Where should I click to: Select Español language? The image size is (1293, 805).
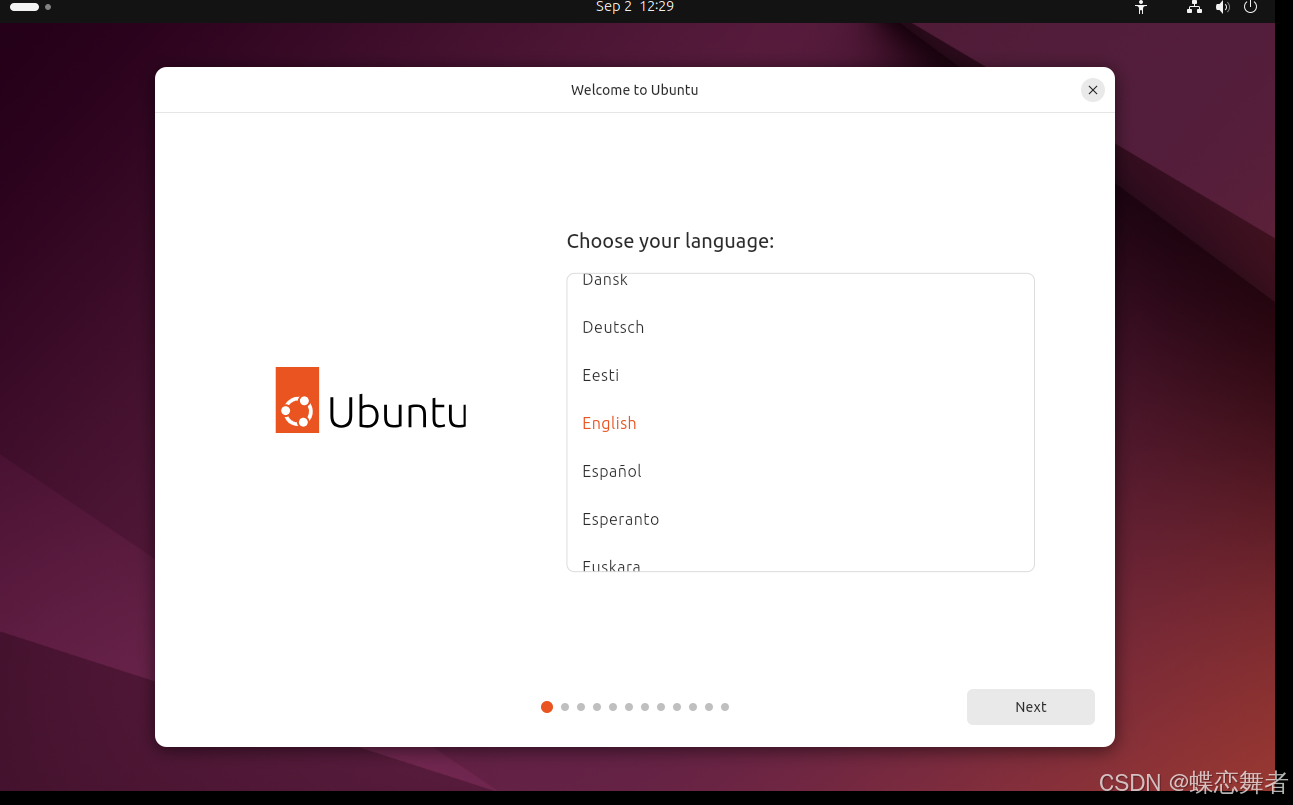(800, 471)
